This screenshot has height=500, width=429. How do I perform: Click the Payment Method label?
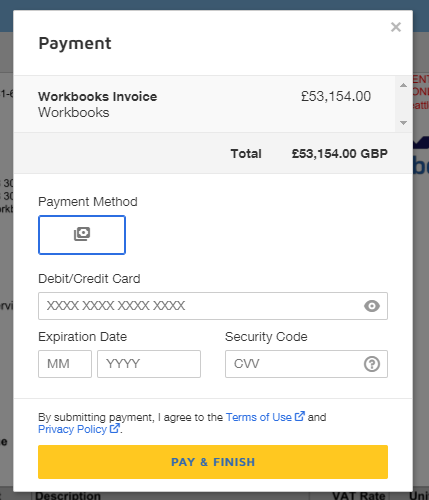click(88, 202)
